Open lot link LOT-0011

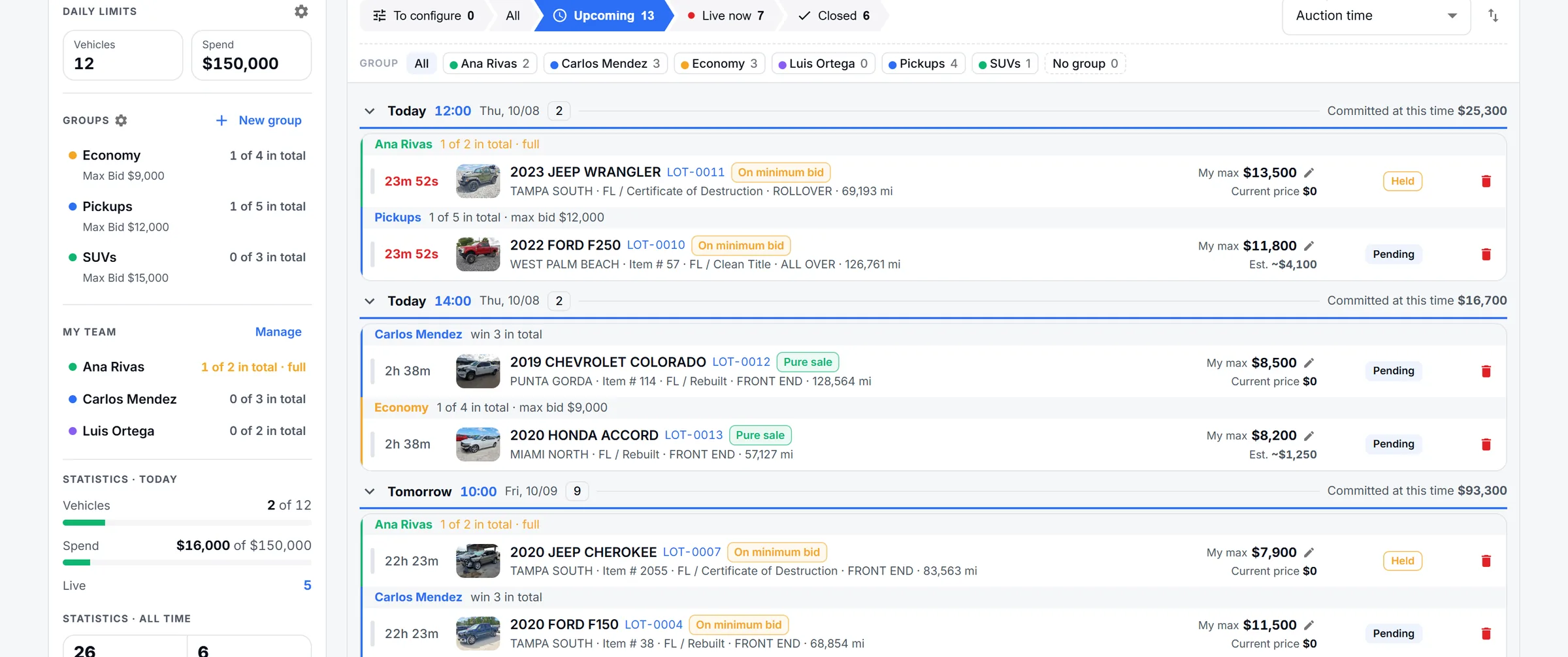point(695,172)
